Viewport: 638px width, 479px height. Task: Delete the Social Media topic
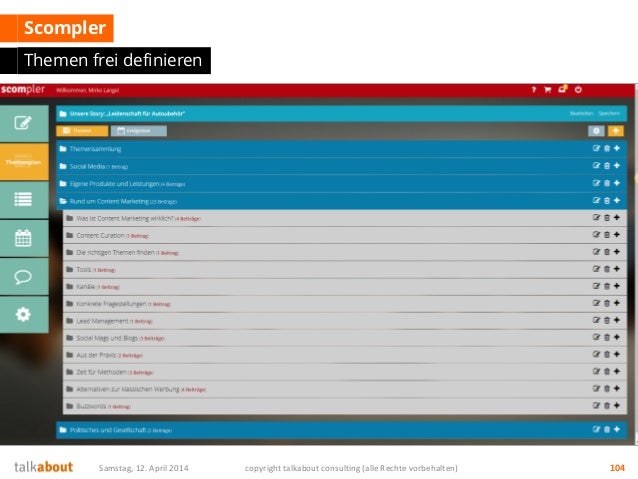[x=607, y=166]
